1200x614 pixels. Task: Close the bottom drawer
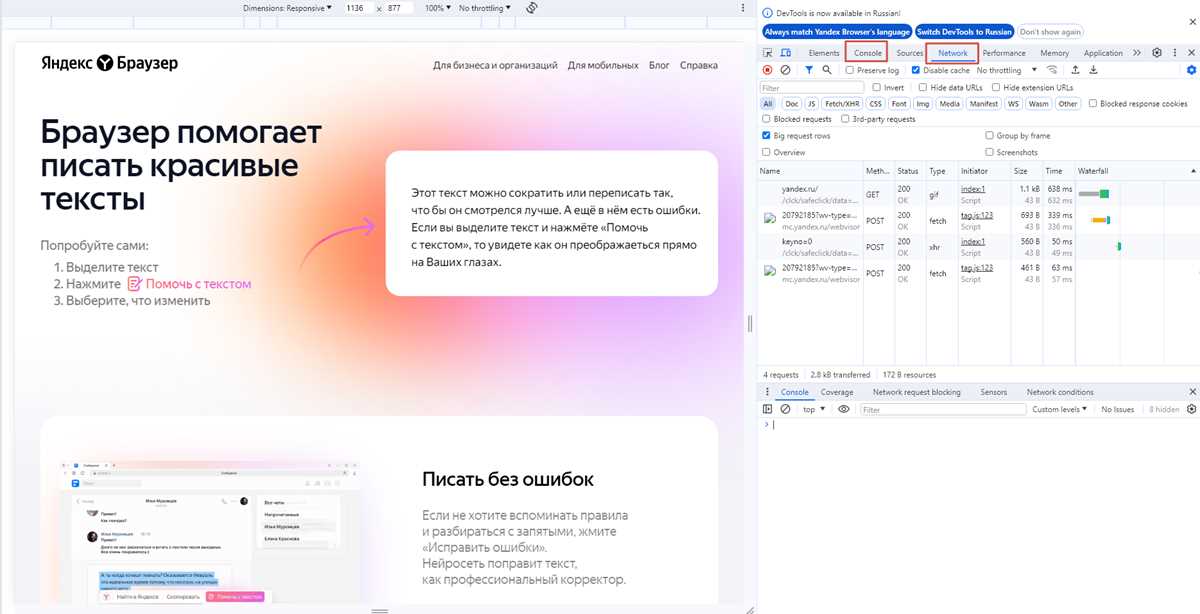[1191, 392]
